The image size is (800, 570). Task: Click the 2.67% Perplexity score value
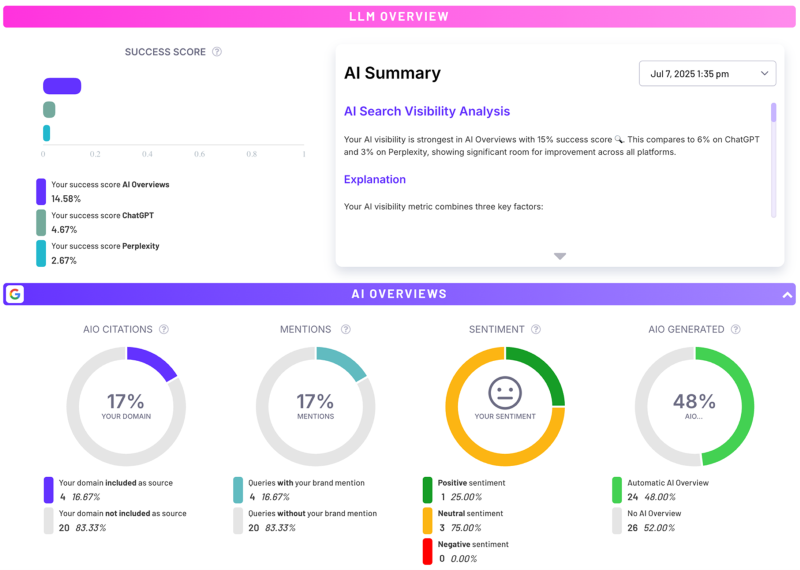coord(64,261)
